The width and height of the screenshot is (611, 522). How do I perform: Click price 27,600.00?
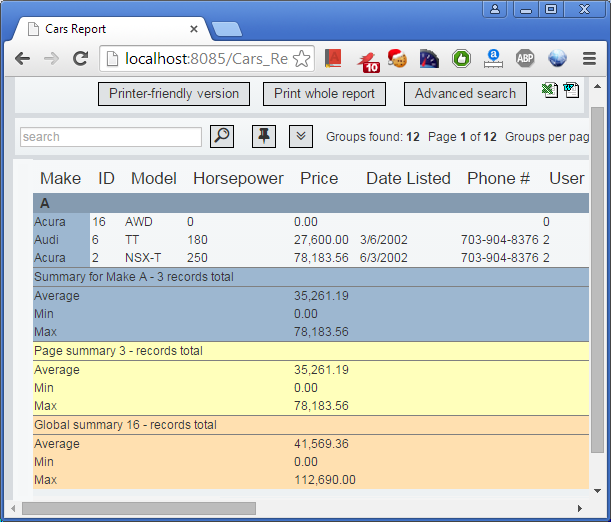click(321, 240)
